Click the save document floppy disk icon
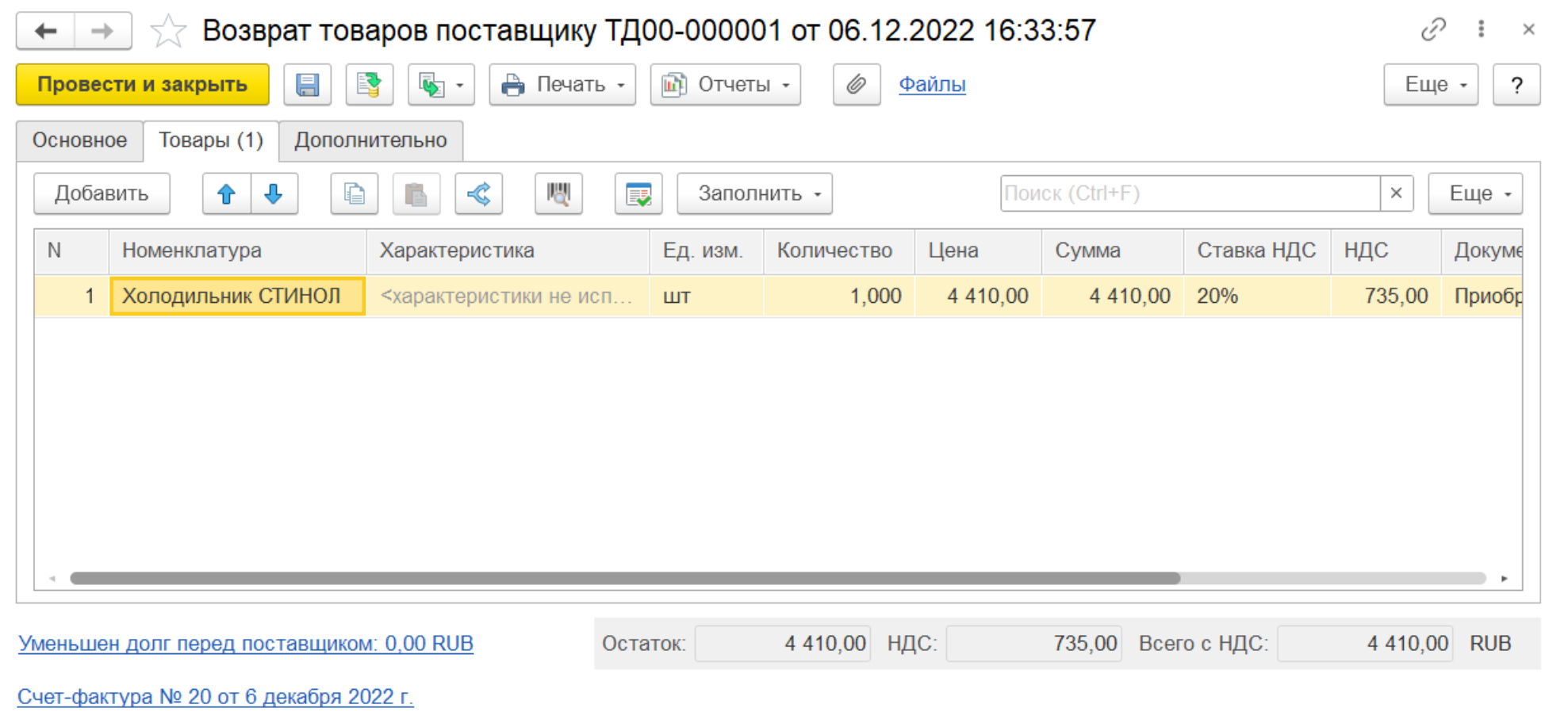 307,85
